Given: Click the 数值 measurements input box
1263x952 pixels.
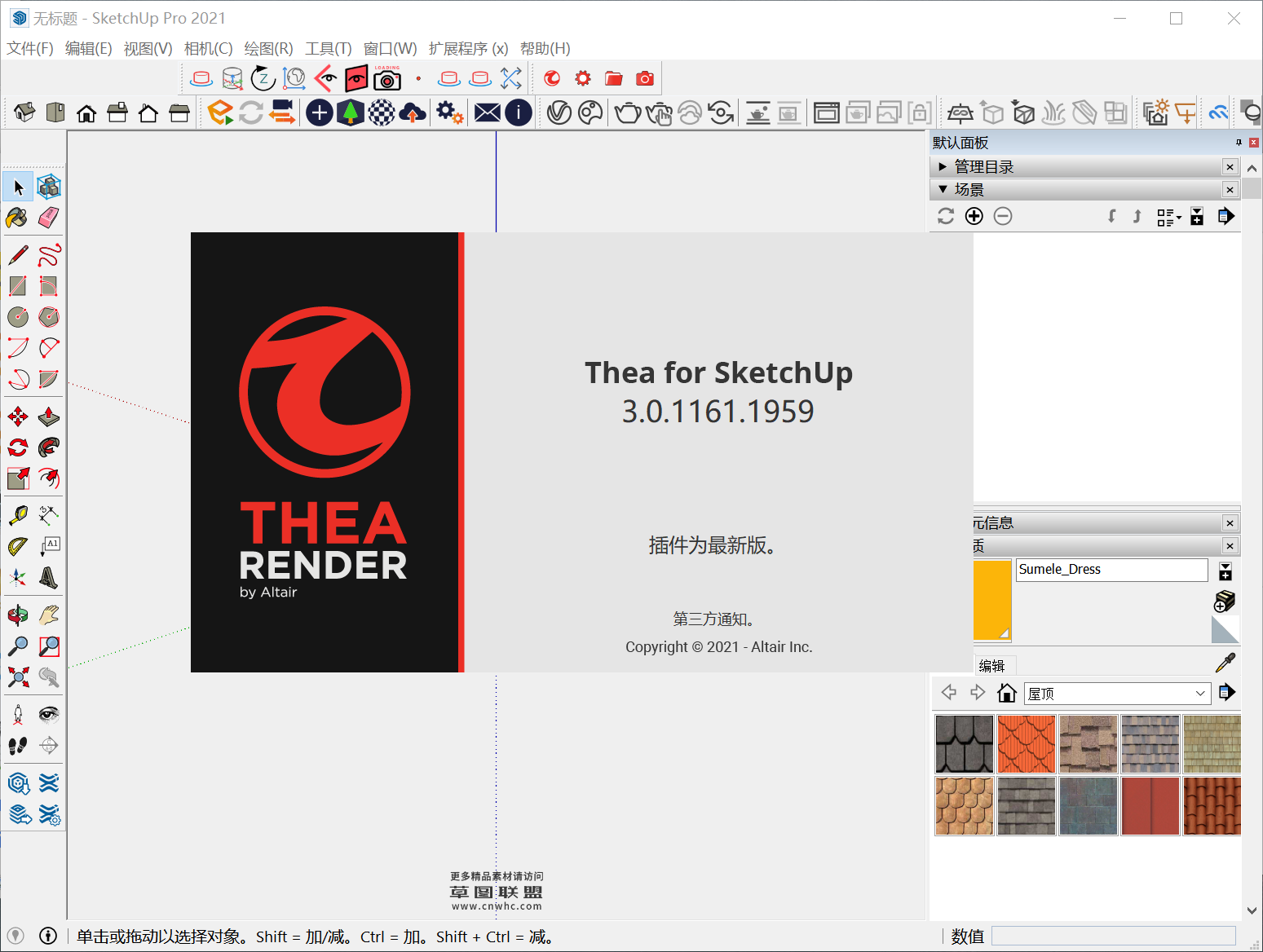Looking at the screenshot, I should (x=1114, y=936).
